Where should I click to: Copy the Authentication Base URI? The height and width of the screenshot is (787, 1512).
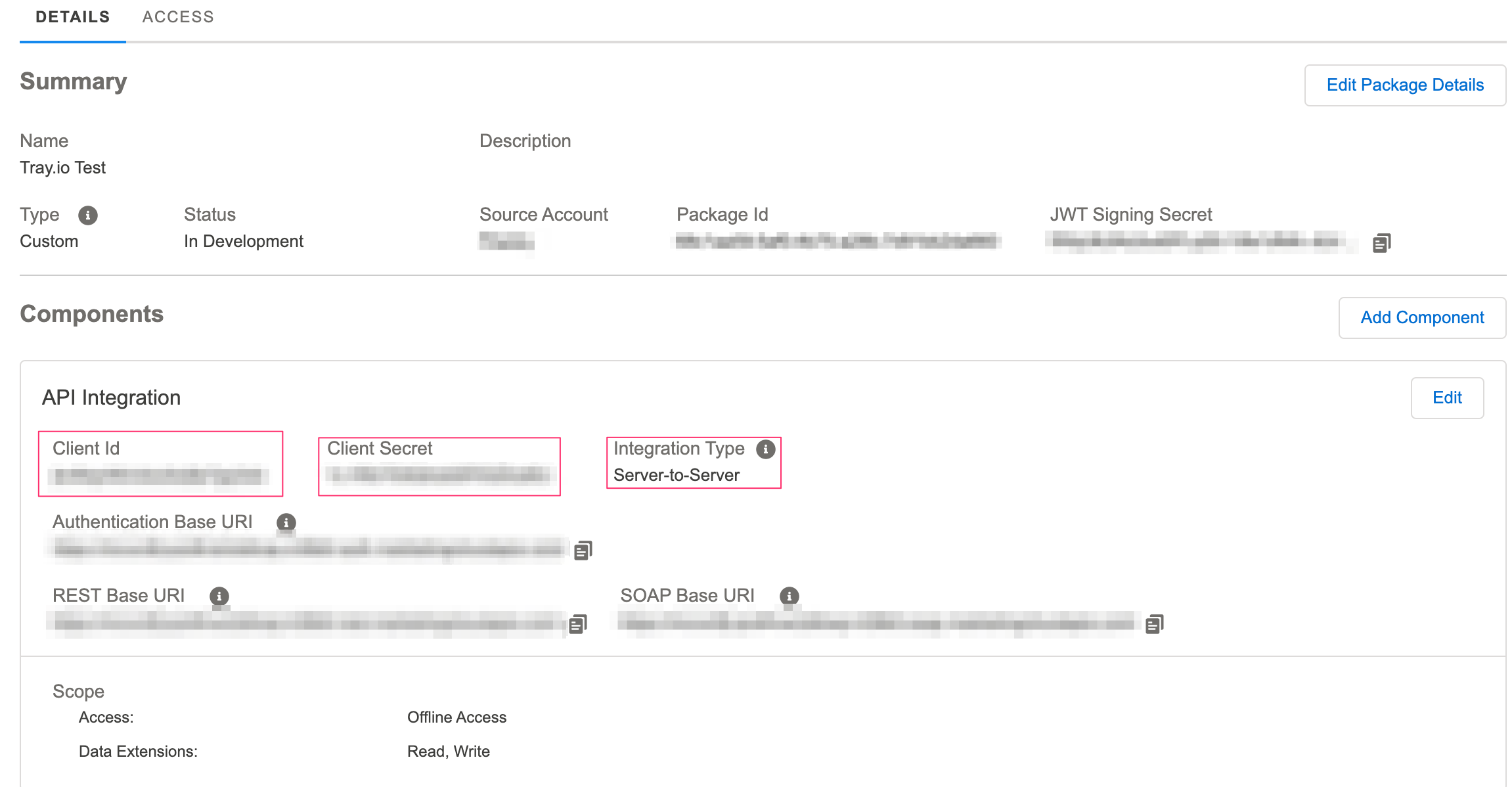click(x=582, y=550)
